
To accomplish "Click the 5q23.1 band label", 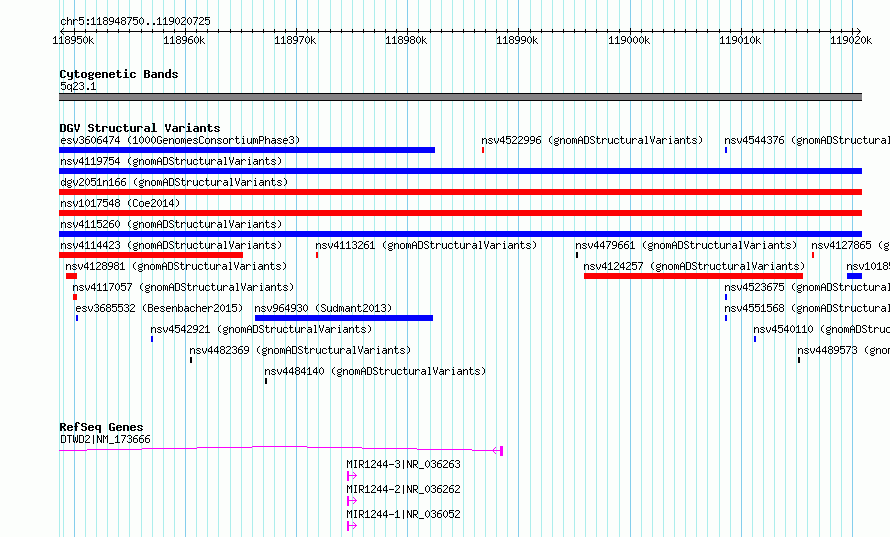I will tap(78, 86).
